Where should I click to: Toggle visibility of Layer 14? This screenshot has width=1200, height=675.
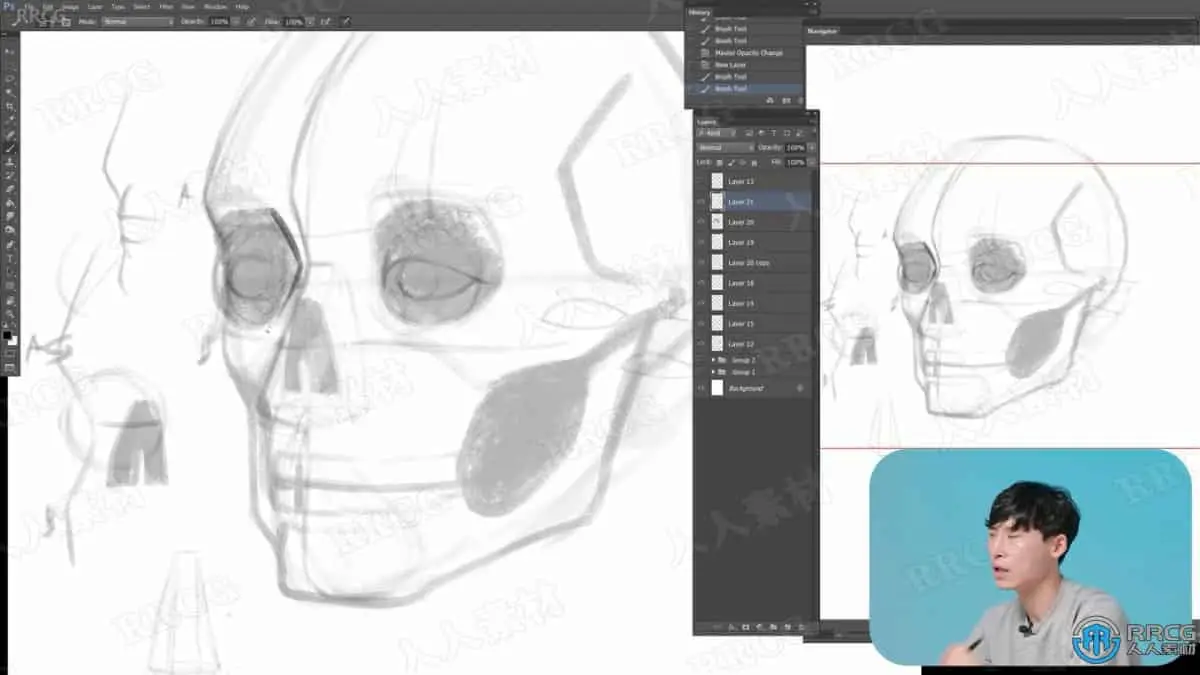tap(701, 303)
